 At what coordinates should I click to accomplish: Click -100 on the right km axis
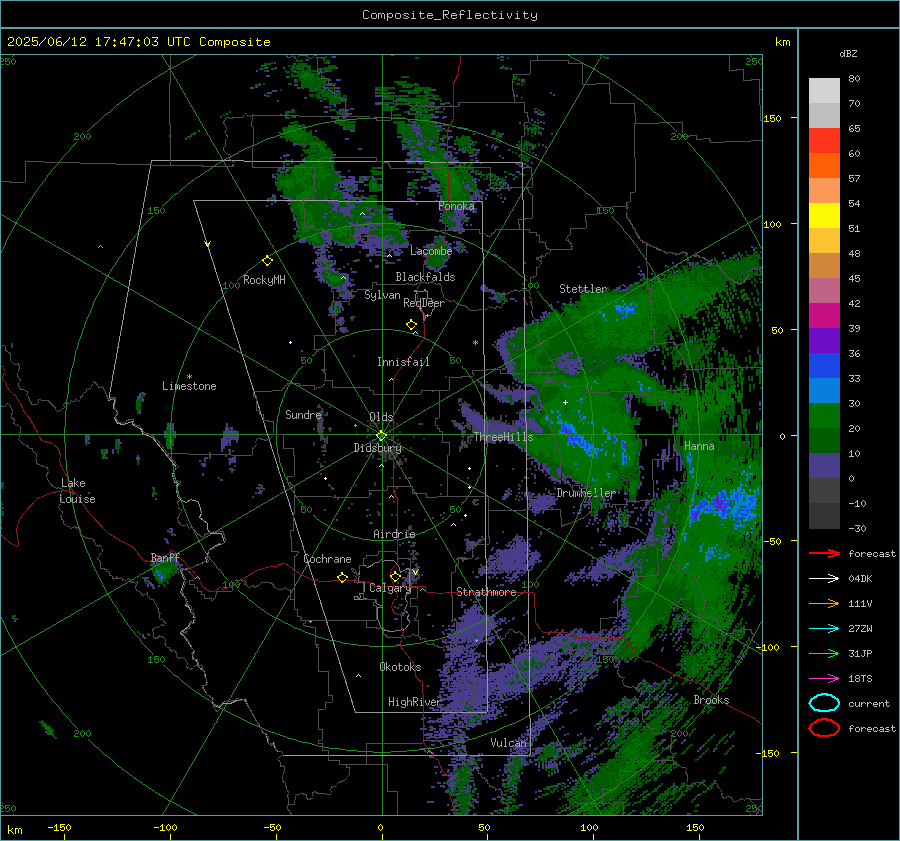(767, 647)
